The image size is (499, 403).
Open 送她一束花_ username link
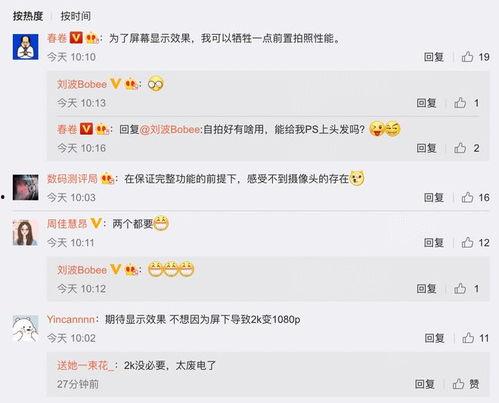click(85, 366)
